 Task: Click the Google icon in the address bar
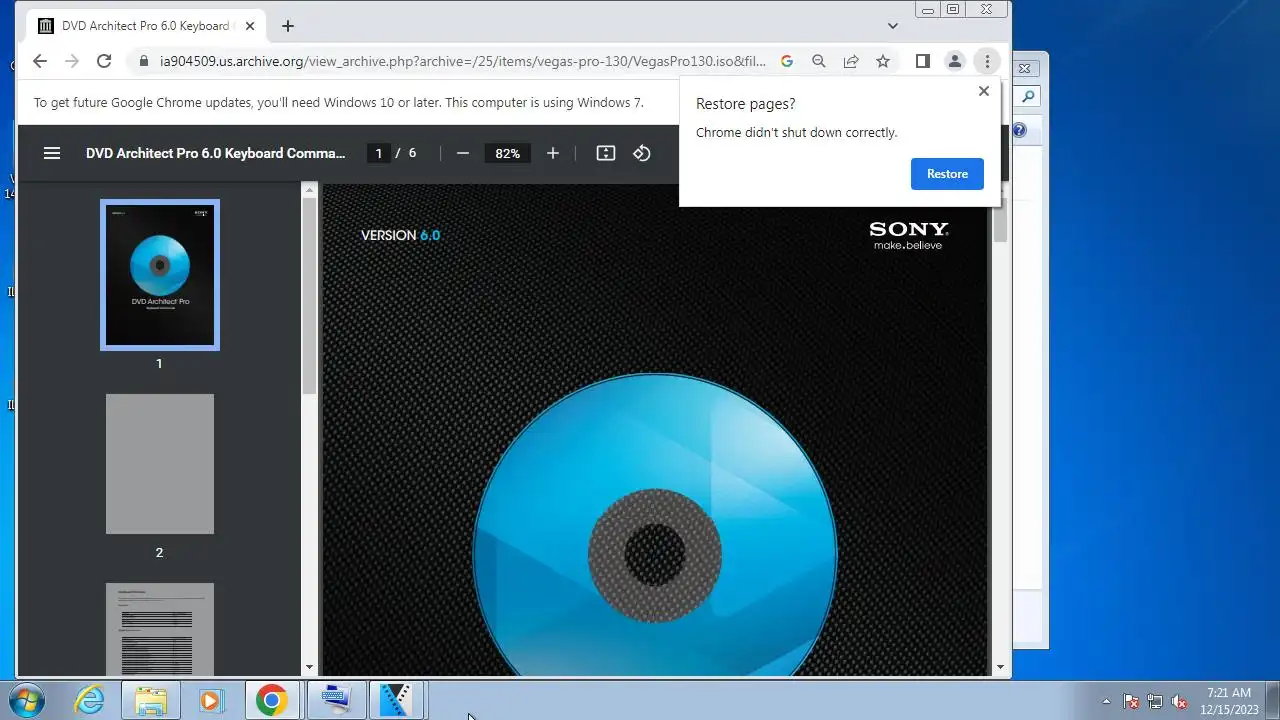click(787, 61)
